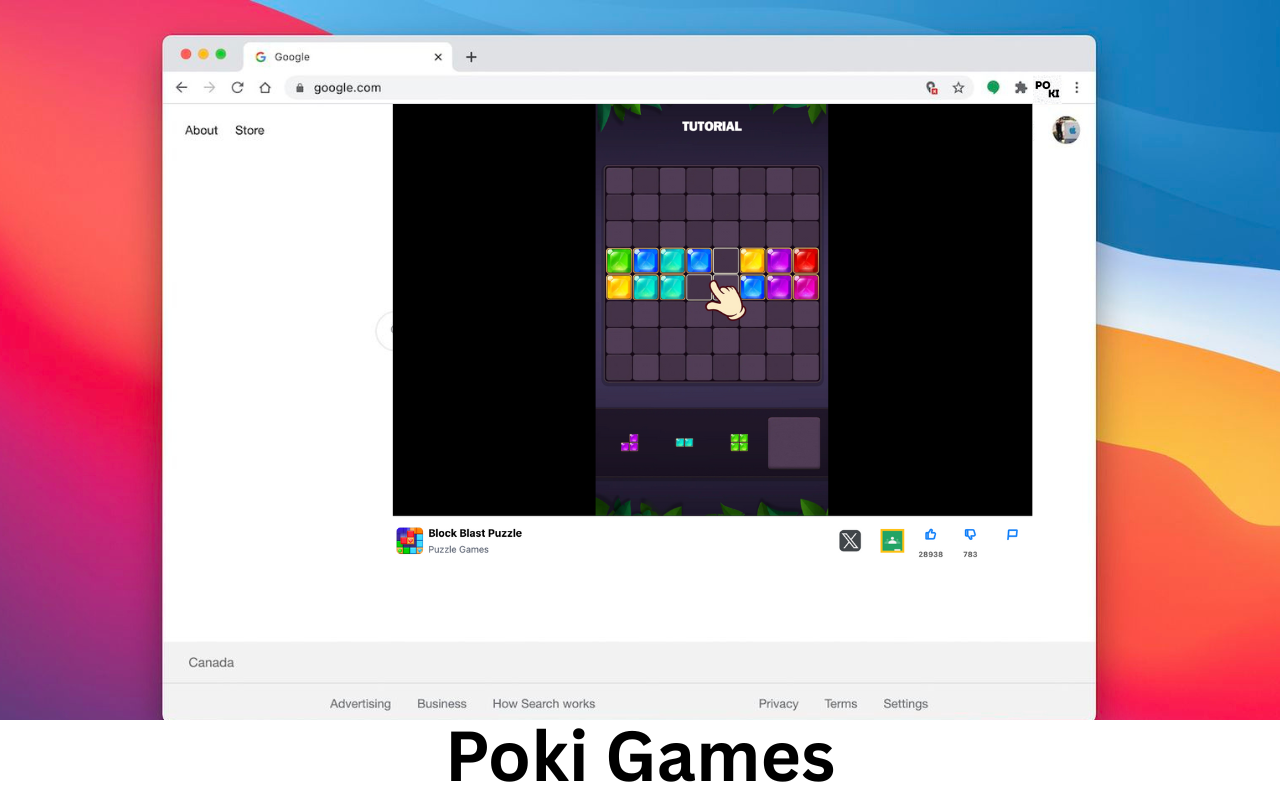Image resolution: width=1280 pixels, height=800 pixels.
Task: Share the game on X
Action: click(x=850, y=541)
